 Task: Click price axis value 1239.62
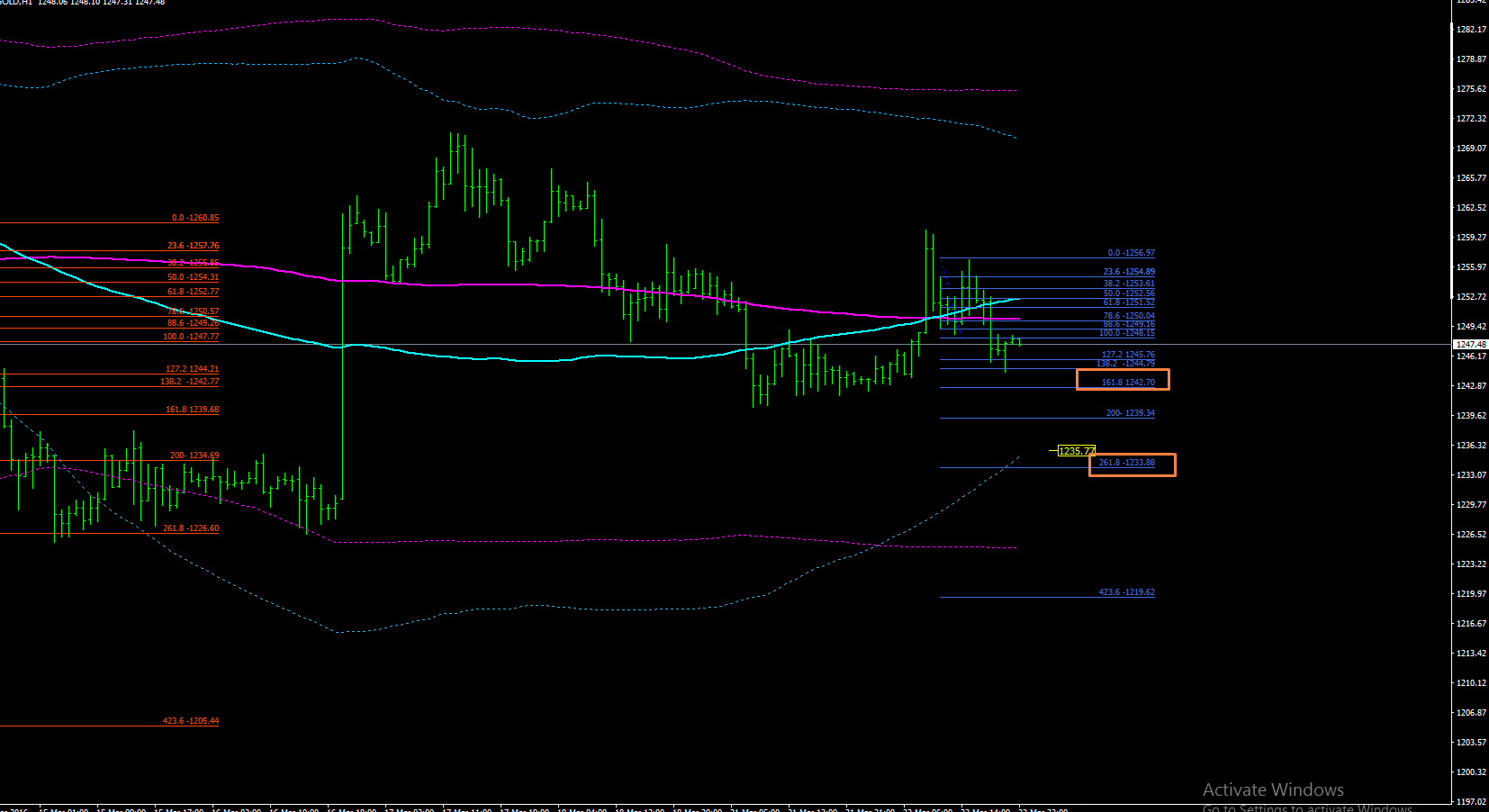coord(1471,416)
